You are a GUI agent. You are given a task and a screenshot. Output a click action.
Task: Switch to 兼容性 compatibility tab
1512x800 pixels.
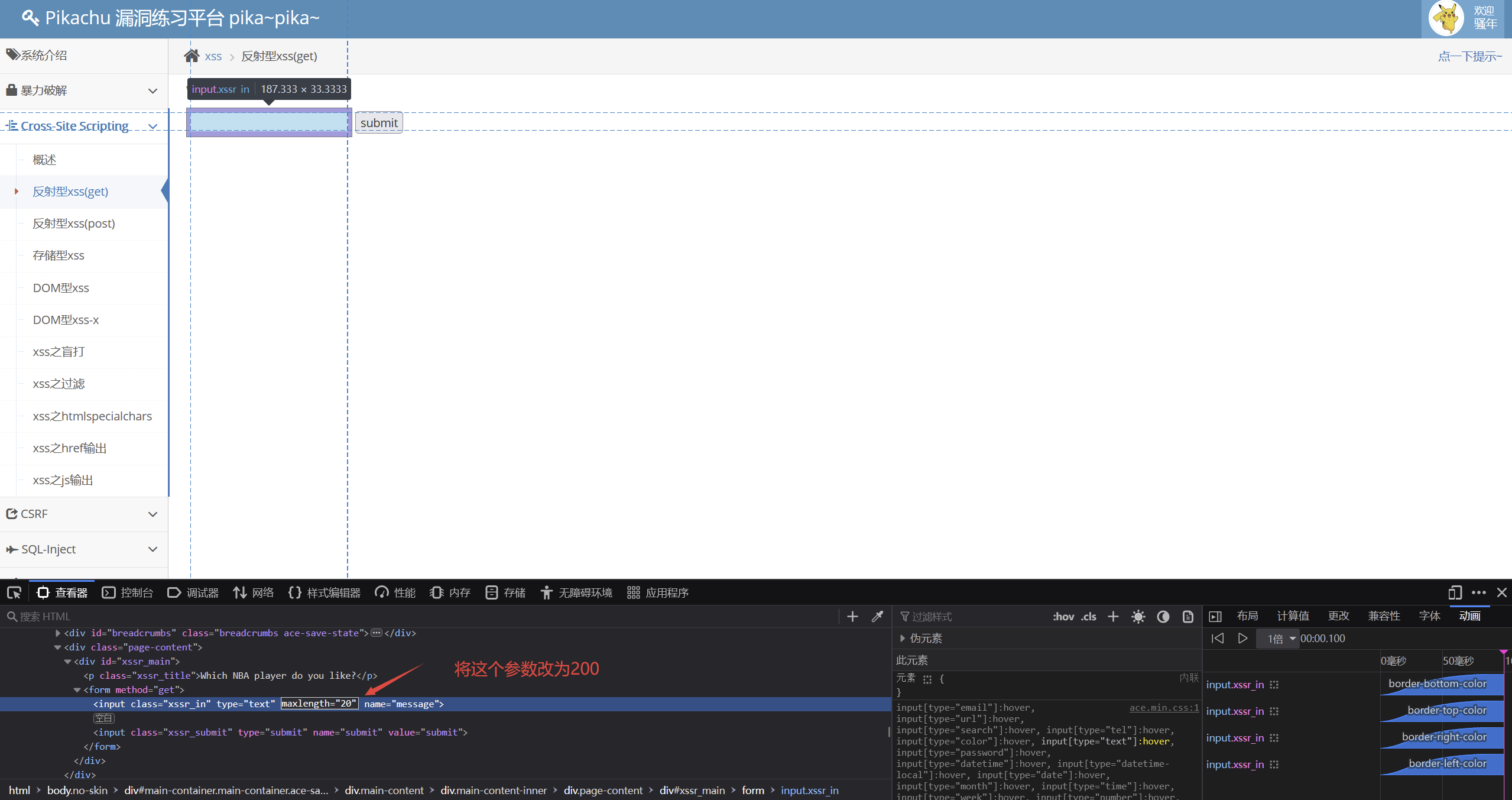tap(1384, 616)
